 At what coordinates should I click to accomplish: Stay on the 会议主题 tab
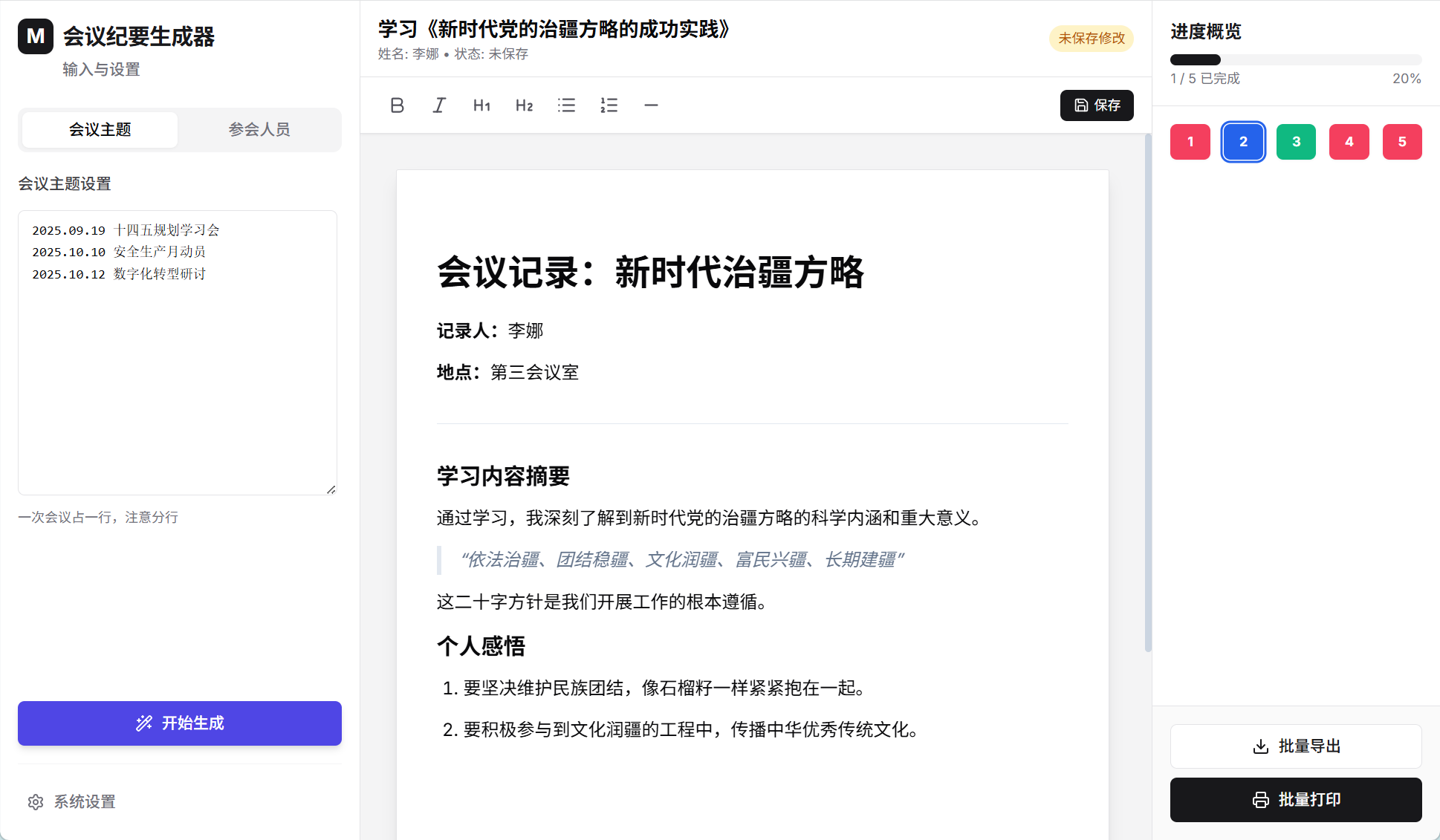coord(99,129)
